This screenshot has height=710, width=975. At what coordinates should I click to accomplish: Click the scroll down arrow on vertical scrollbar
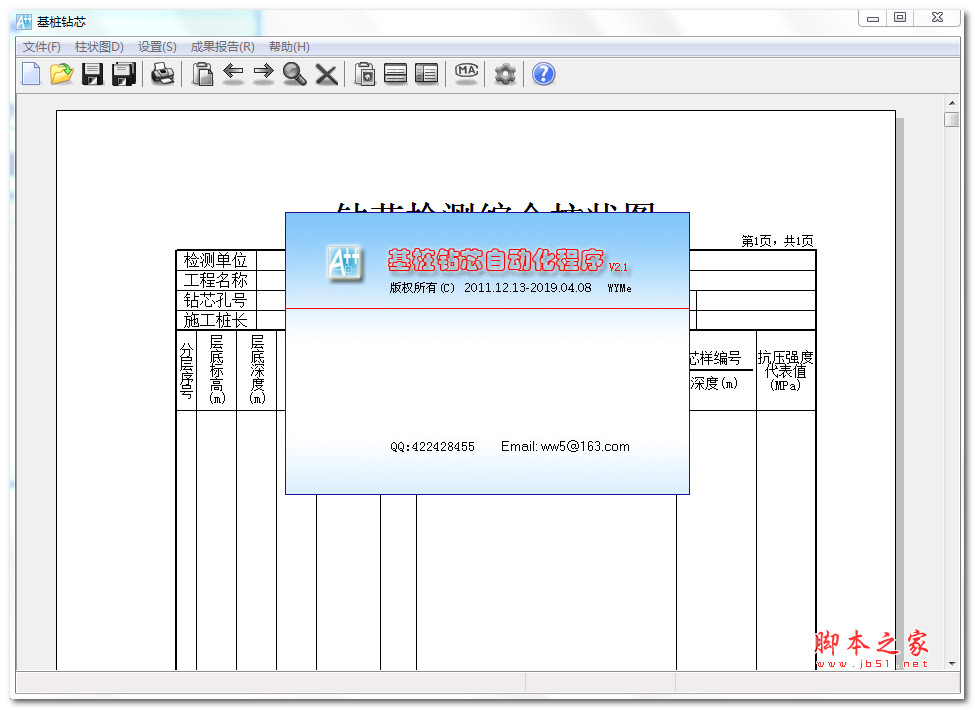click(x=952, y=663)
